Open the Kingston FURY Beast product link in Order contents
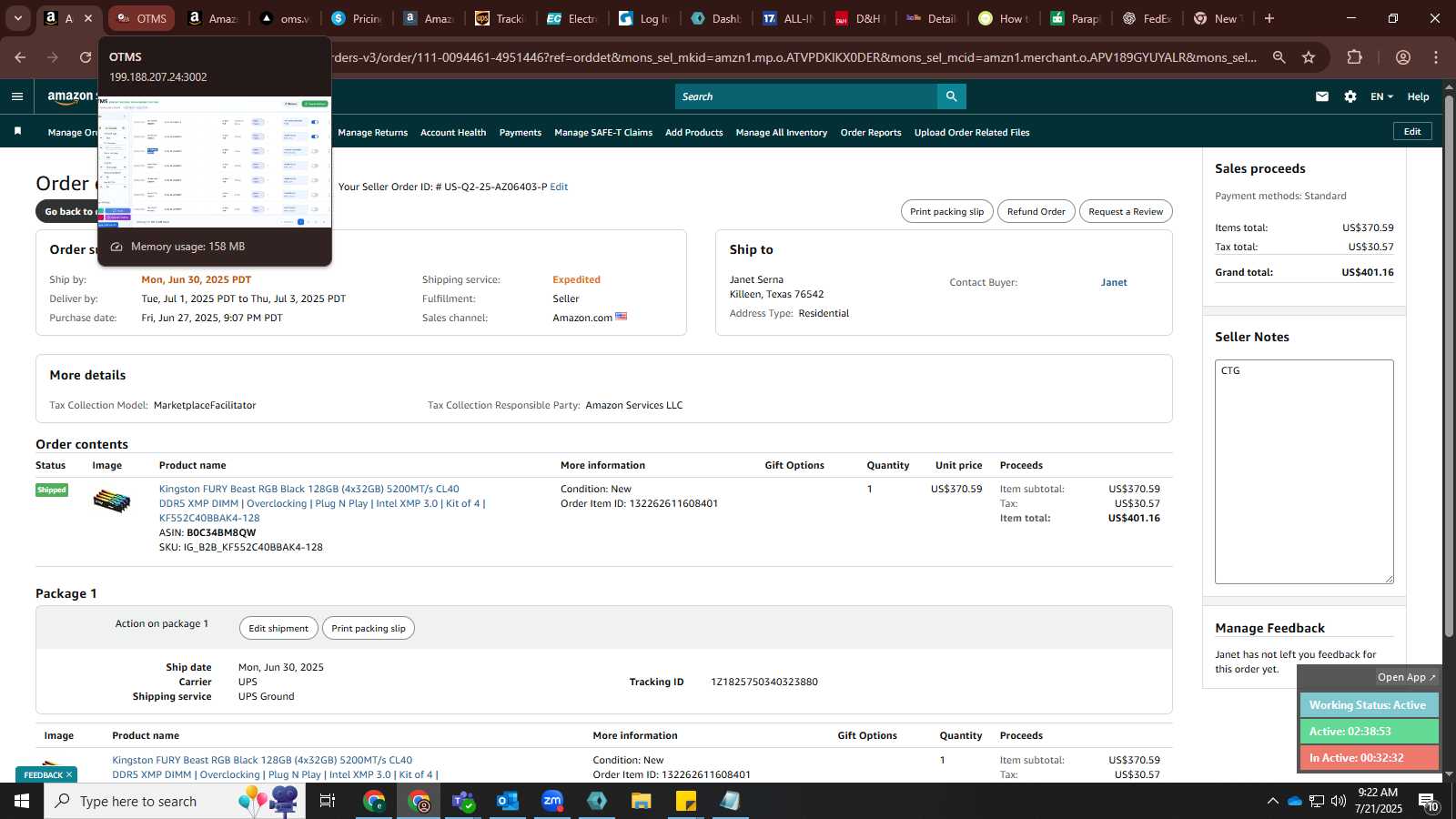Image resolution: width=1456 pixels, height=819 pixels. (x=322, y=503)
